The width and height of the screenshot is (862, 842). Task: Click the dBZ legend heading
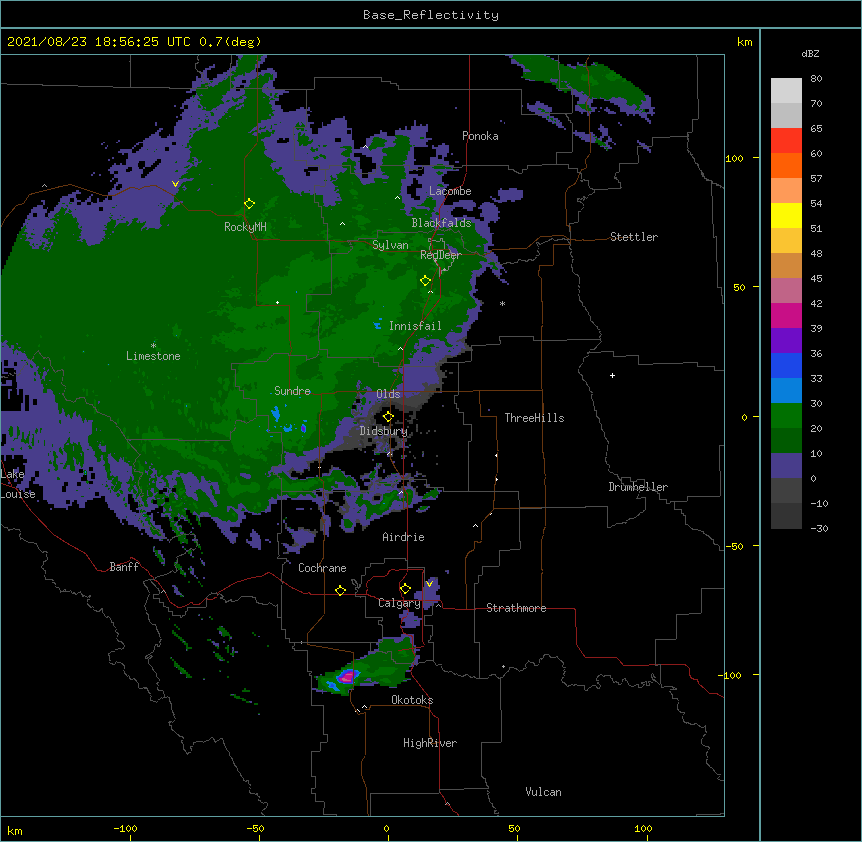coord(810,53)
